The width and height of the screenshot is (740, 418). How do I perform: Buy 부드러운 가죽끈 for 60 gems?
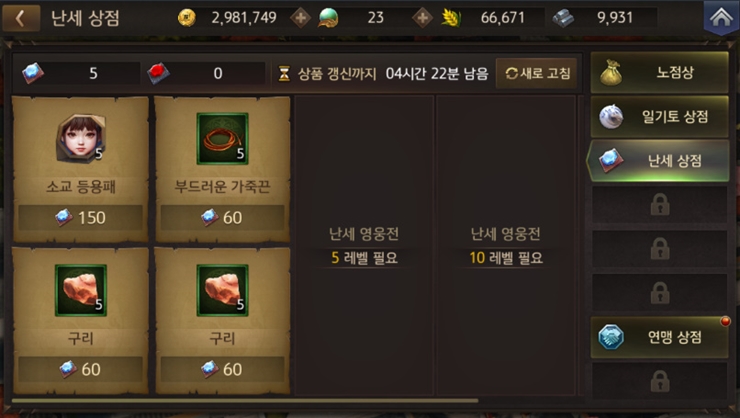click(222, 217)
